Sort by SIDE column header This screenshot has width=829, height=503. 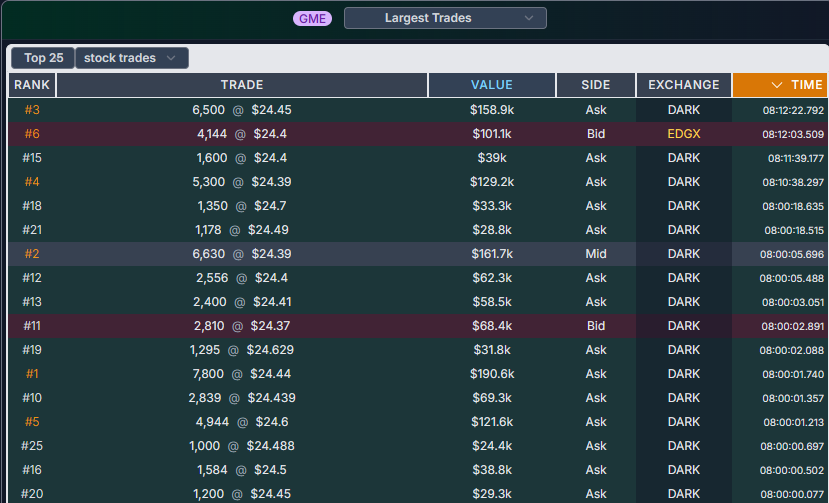[x=596, y=85]
